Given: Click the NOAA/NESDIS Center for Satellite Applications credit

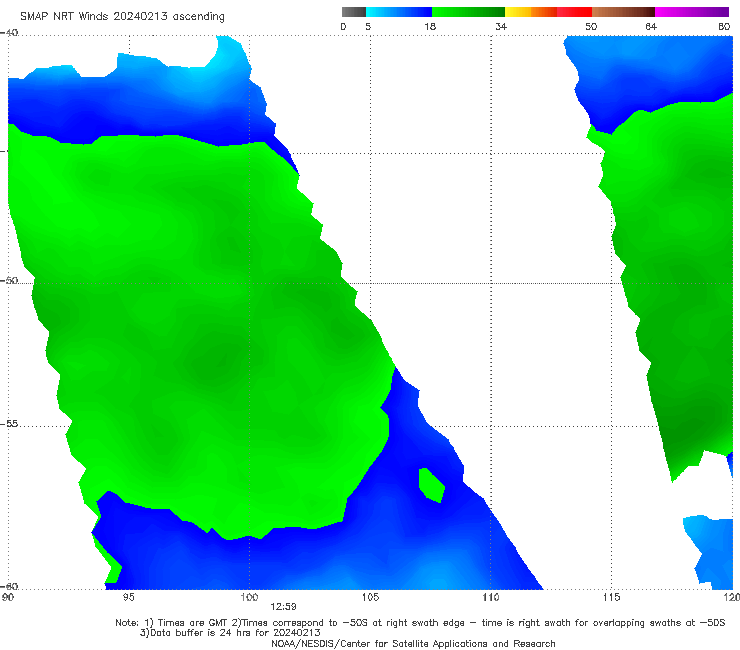Looking at the screenshot, I should (413, 644).
